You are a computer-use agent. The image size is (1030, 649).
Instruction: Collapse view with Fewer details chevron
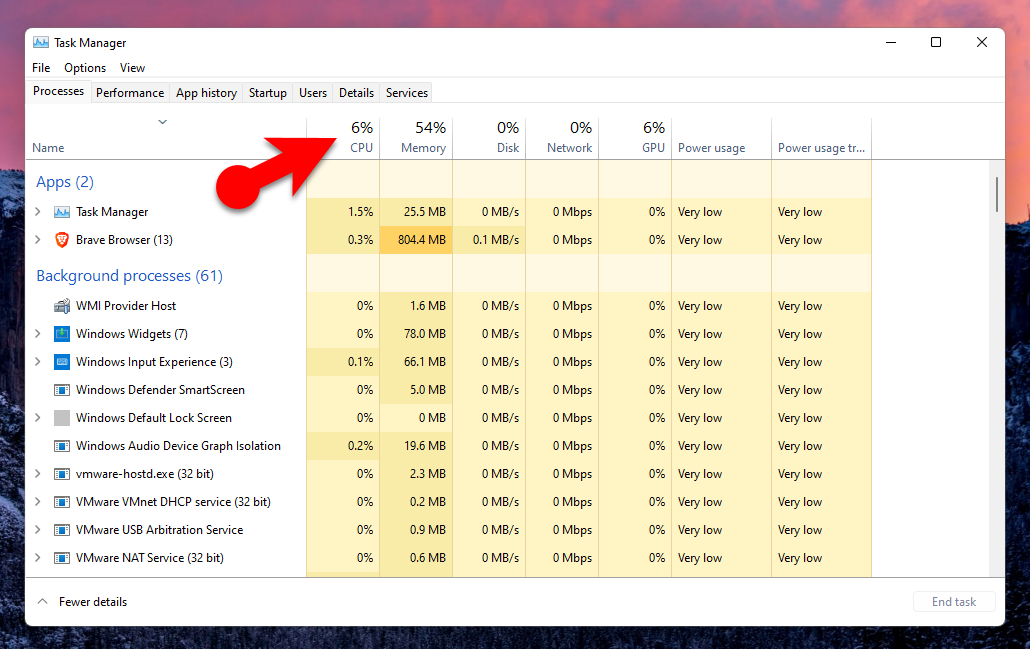pos(43,602)
